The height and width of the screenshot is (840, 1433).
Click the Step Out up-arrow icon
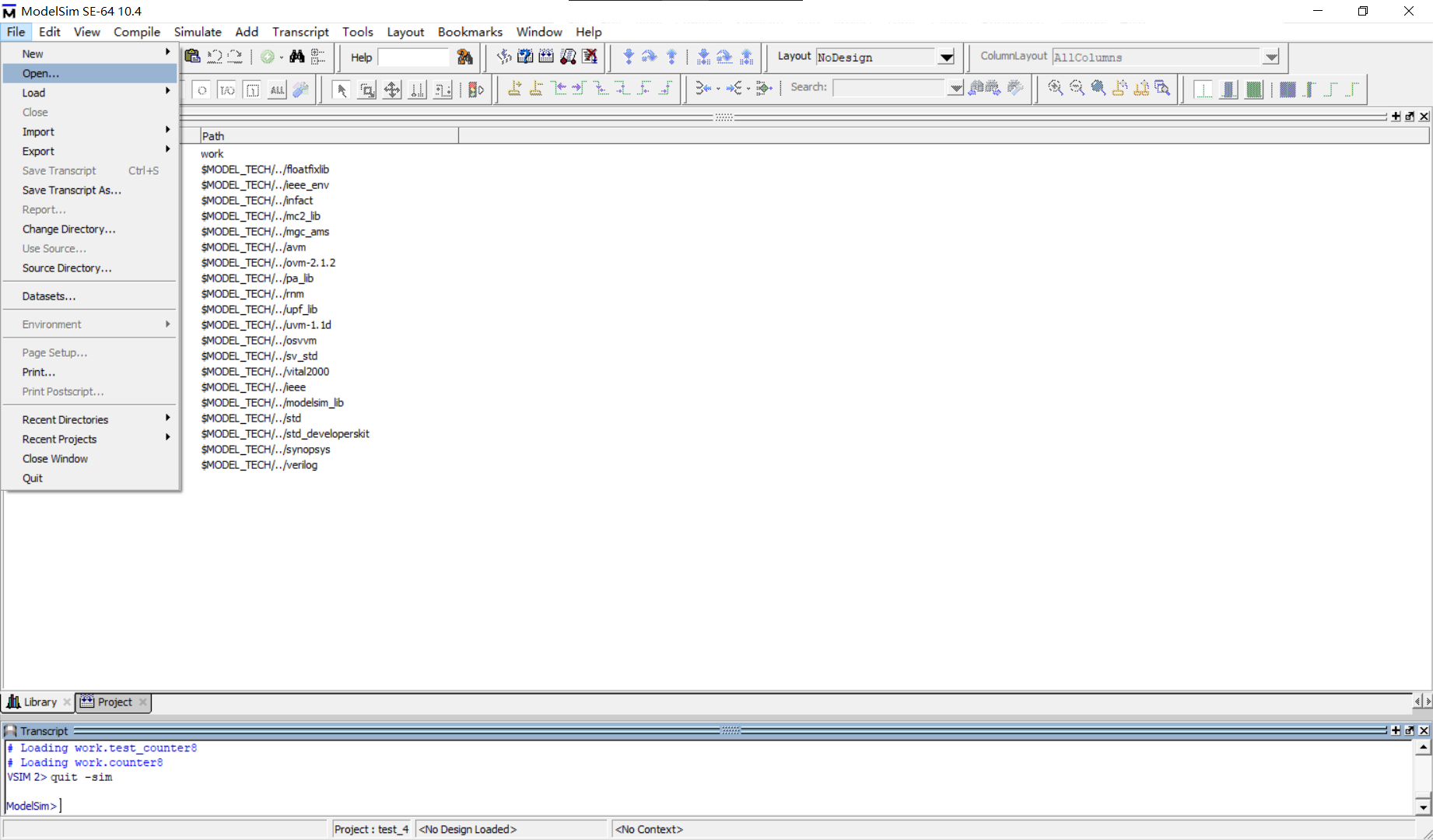[x=671, y=57]
